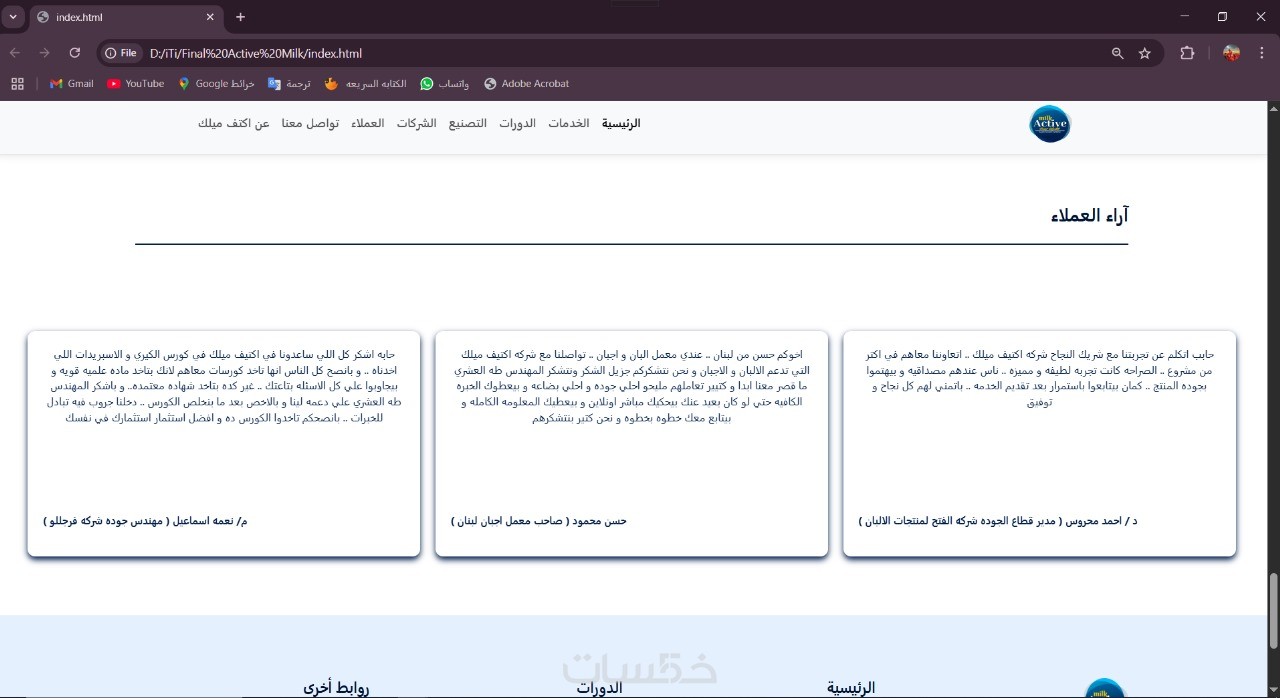Bookmark this page with star icon
Viewport: 1280px width, 698px height.
pyautogui.click(x=1145, y=53)
